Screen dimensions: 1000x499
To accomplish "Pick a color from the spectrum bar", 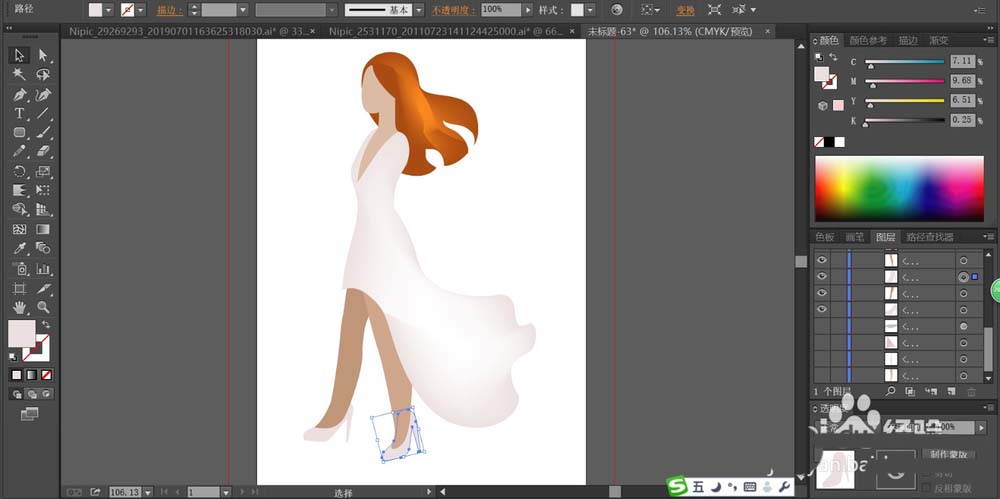I will pyautogui.click(x=898, y=187).
